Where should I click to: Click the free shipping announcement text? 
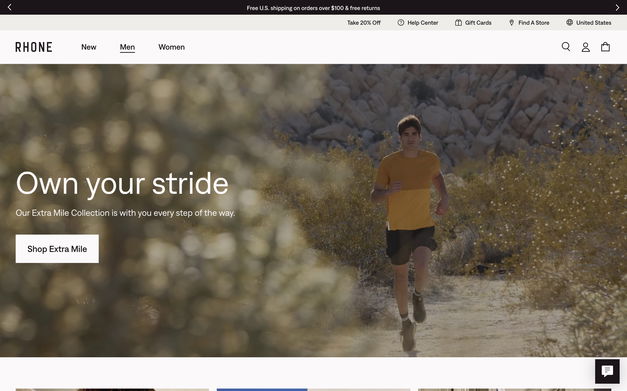pyautogui.click(x=313, y=8)
